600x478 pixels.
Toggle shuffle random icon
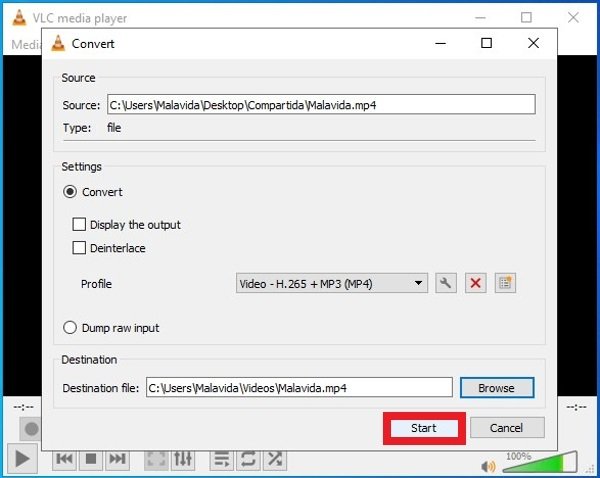(x=275, y=458)
